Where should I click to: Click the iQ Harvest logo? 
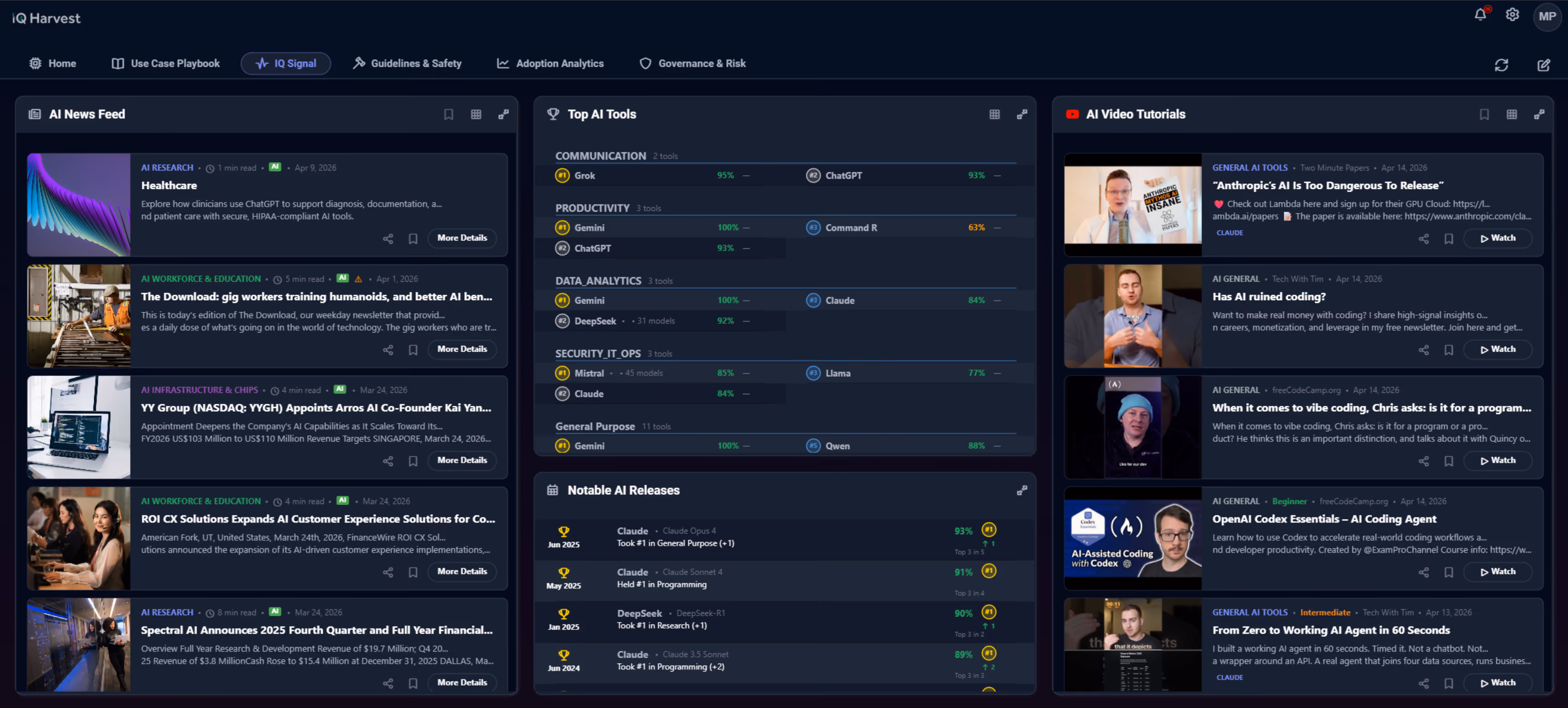click(46, 18)
